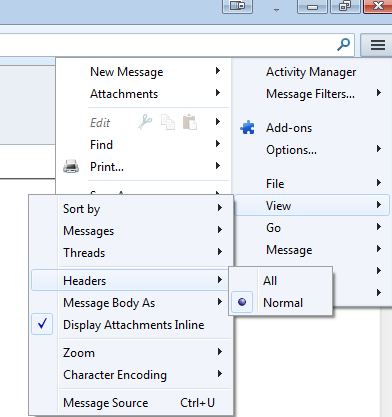Expand the Options submenu arrow
Viewport: 392px width, 417px height.
[x=379, y=149]
